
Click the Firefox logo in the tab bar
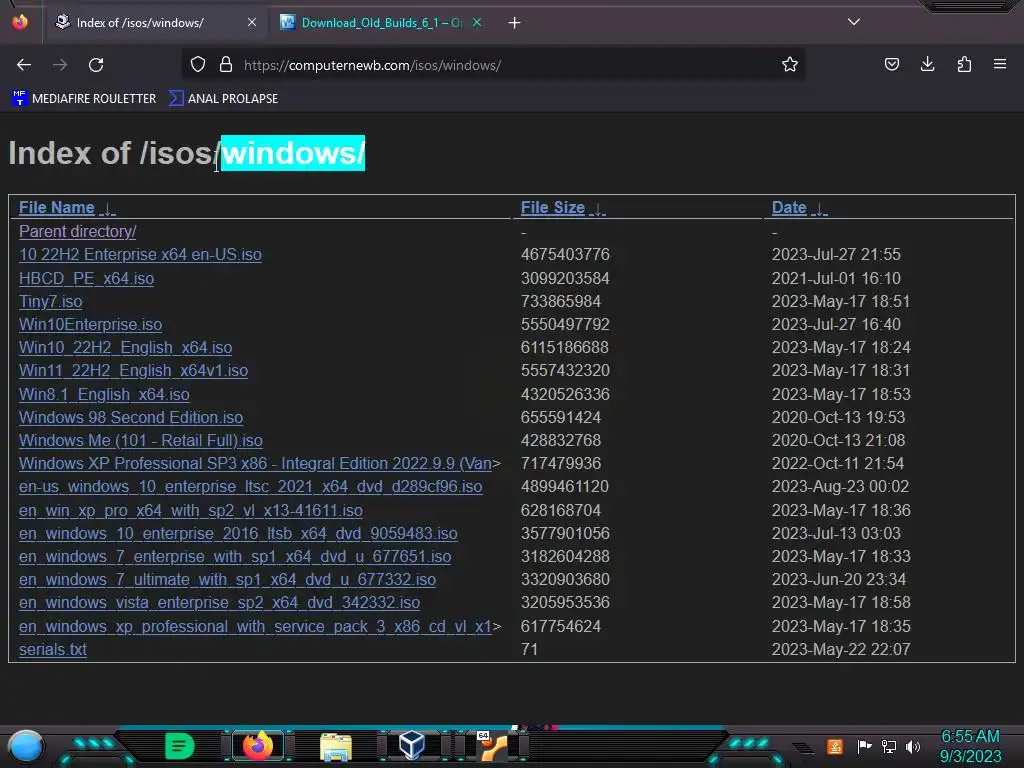click(x=20, y=22)
